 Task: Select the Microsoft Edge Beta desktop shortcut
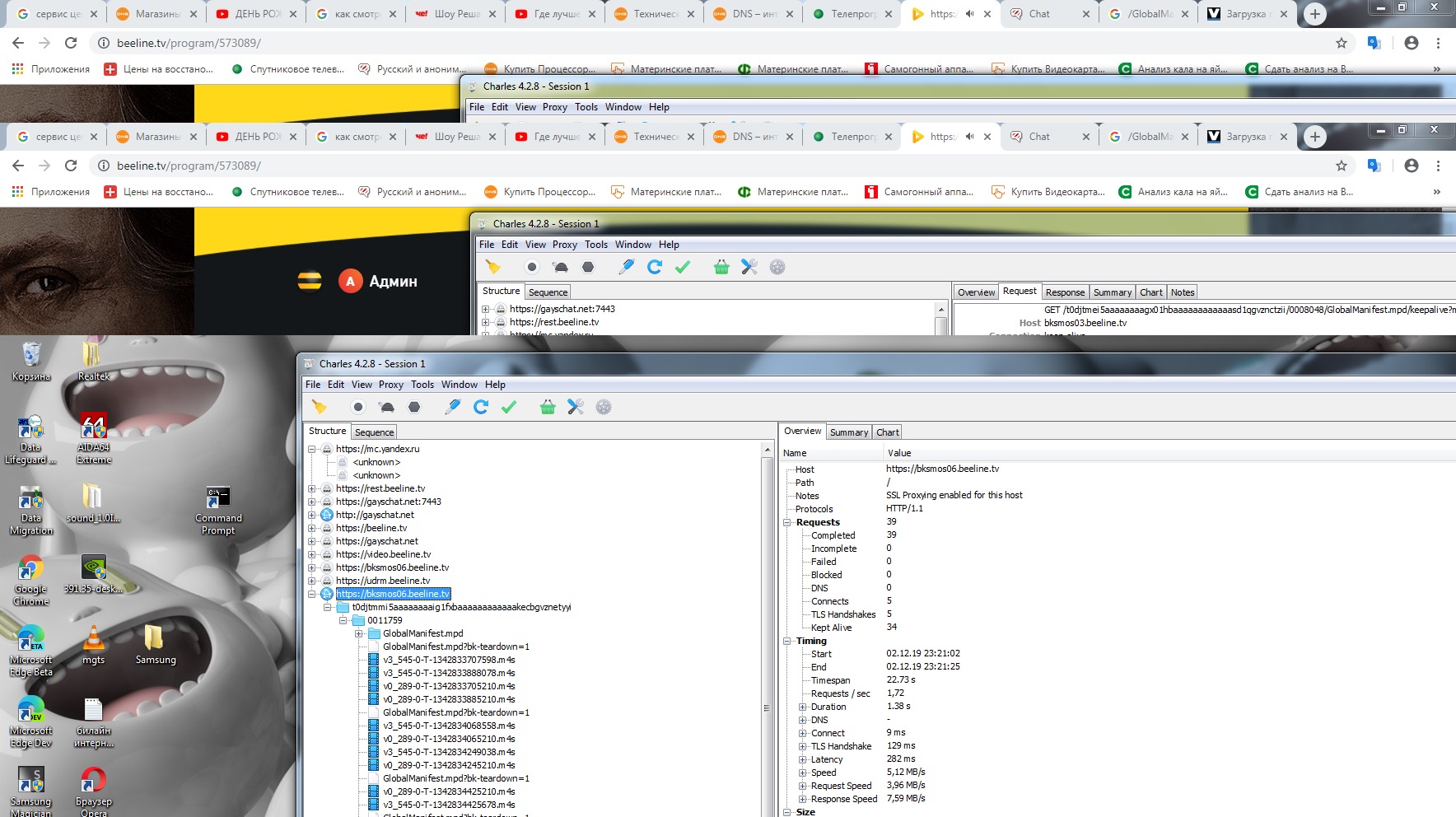click(x=30, y=652)
